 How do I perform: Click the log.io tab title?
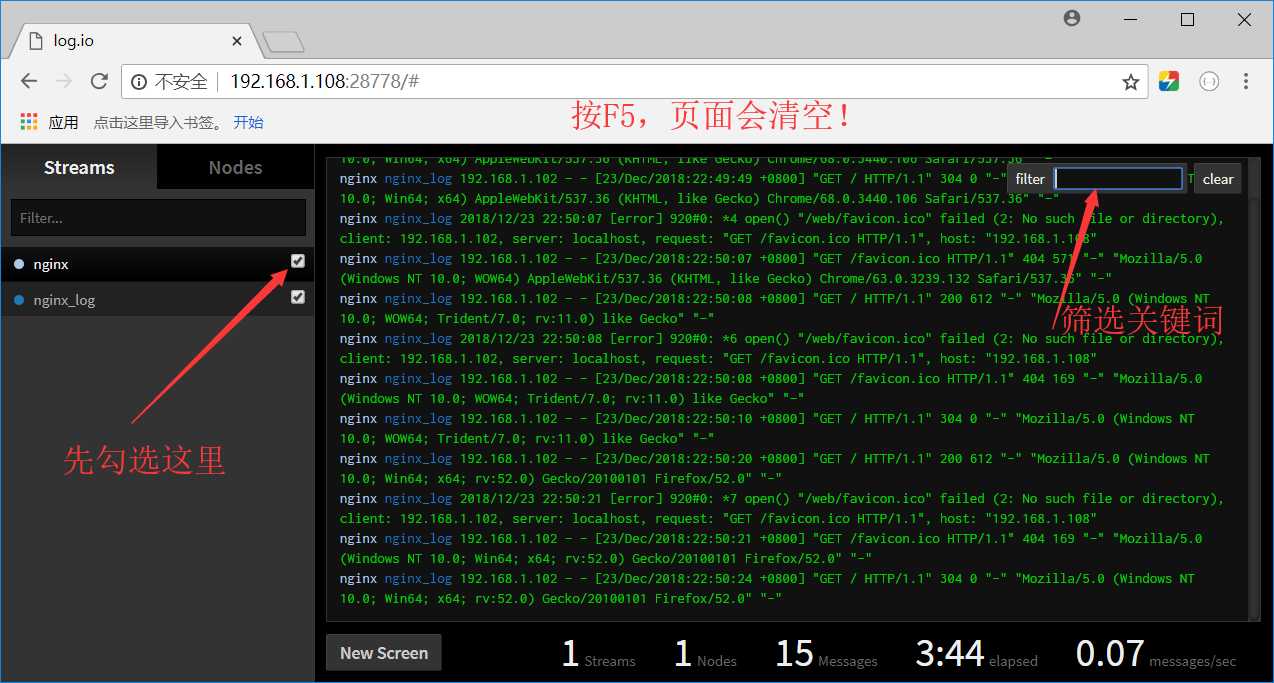[74, 41]
